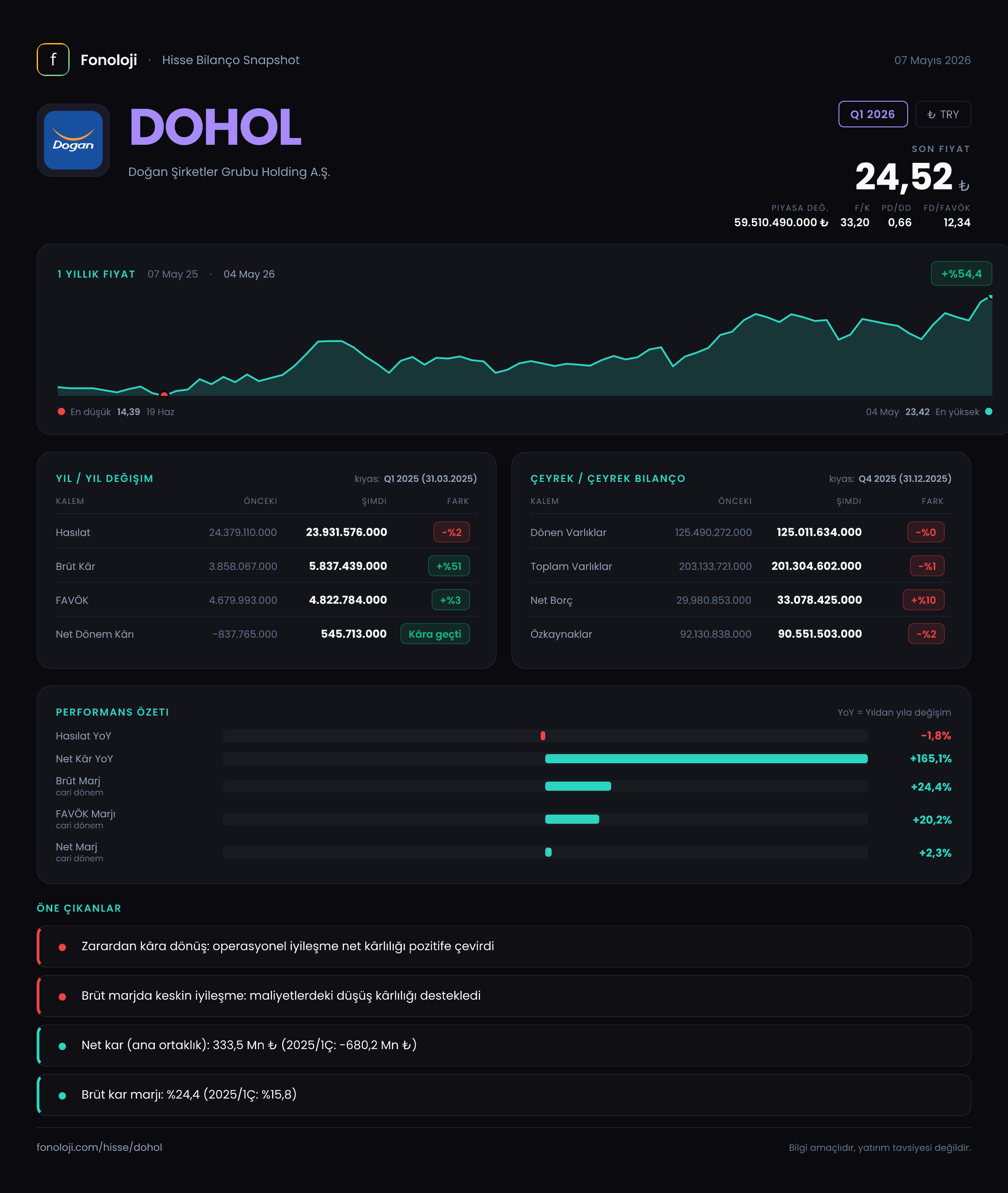Click the 'Kâra geçti' badge
Screen dimensions: 1008x1193
435,634
